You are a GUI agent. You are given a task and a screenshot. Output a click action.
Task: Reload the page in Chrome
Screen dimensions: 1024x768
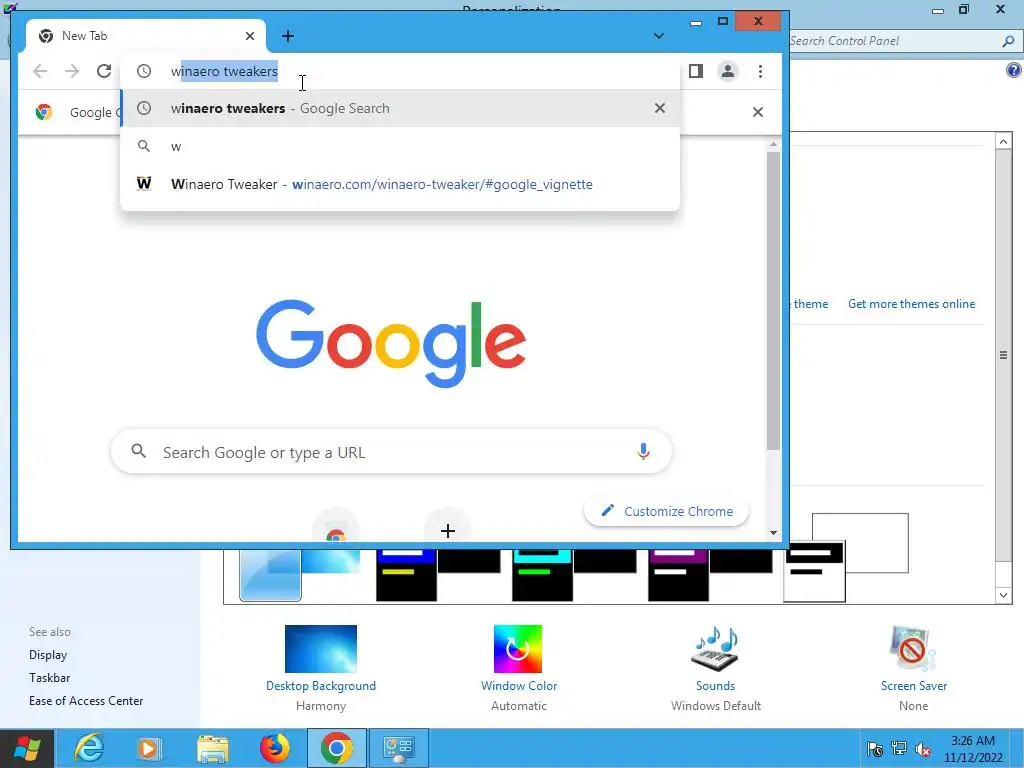104,71
